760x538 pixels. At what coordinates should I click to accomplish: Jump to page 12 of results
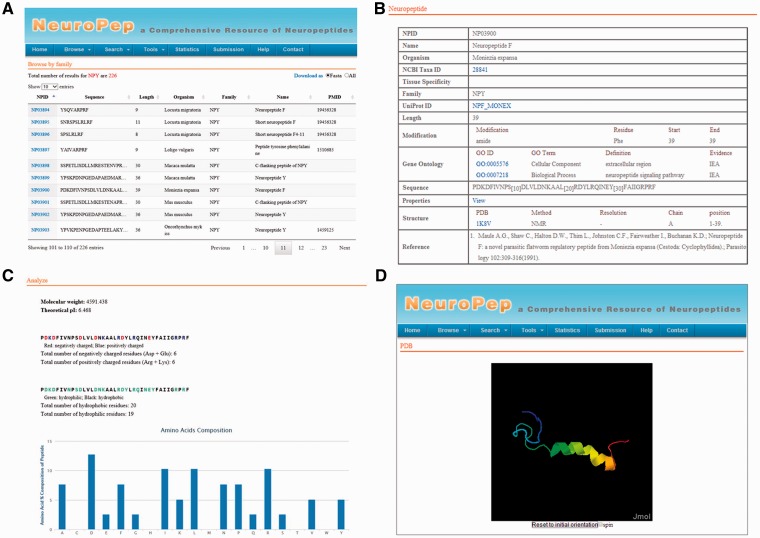pyautogui.click(x=301, y=248)
